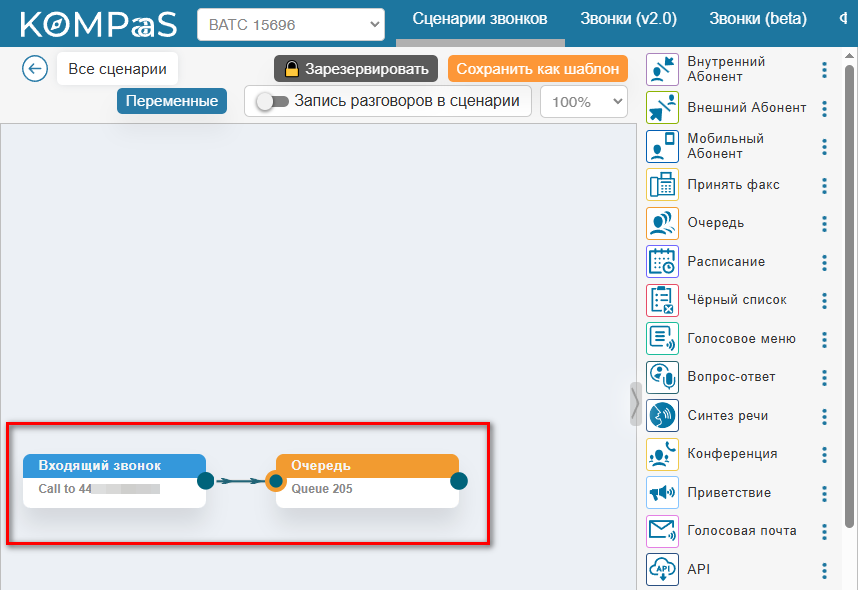Select the Мобильный Абонент block icon
This screenshot has width=858, height=590.
pos(662,146)
